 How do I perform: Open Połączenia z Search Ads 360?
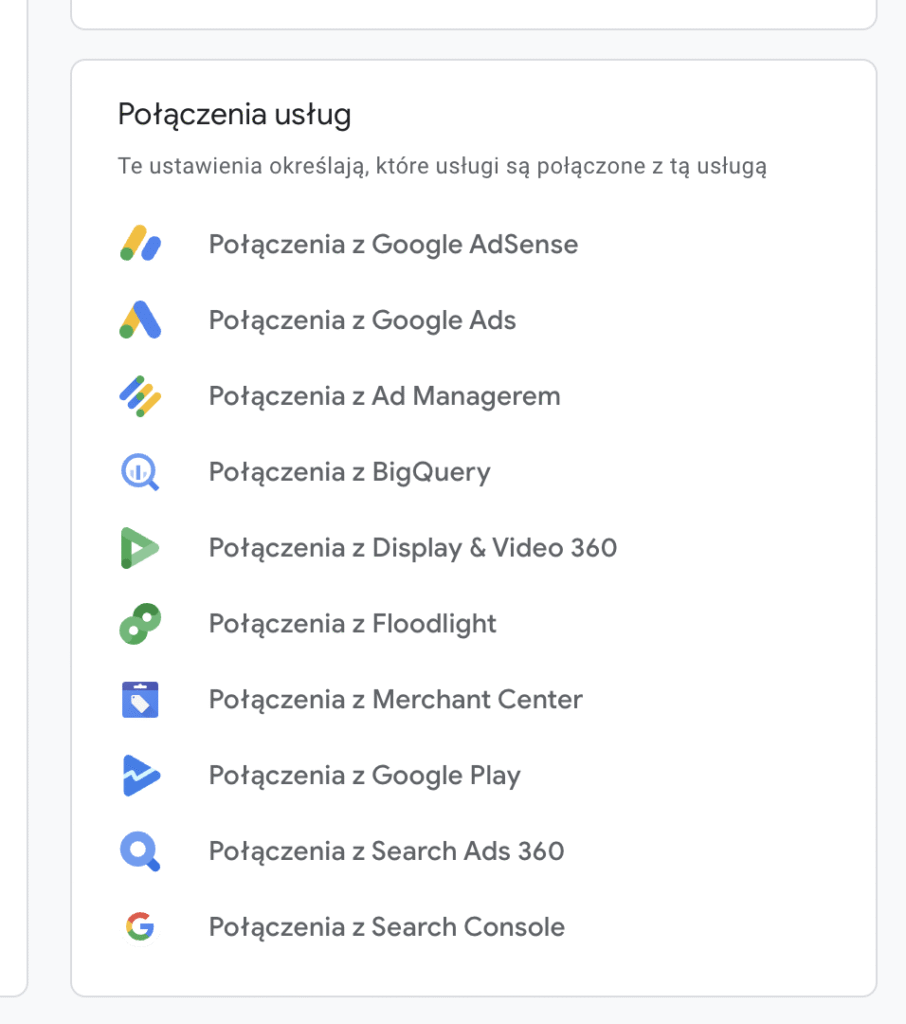[x=387, y=852]
